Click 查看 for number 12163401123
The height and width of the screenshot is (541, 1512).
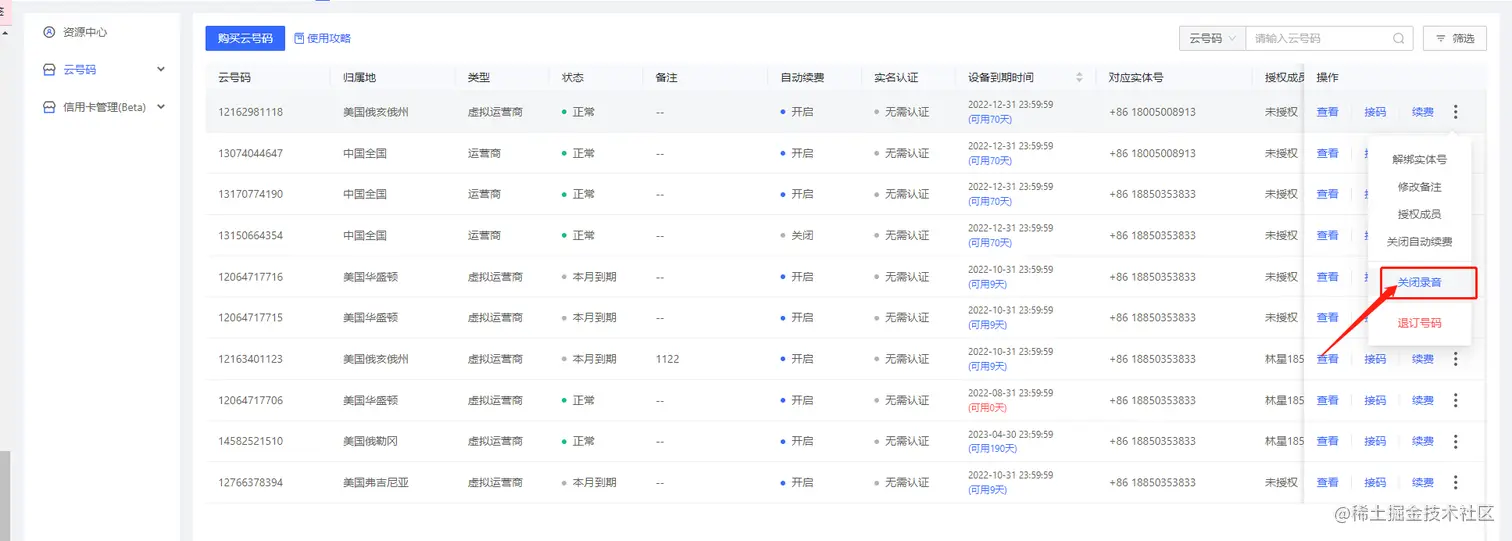pyautogui.click(x=1327, y=359)
